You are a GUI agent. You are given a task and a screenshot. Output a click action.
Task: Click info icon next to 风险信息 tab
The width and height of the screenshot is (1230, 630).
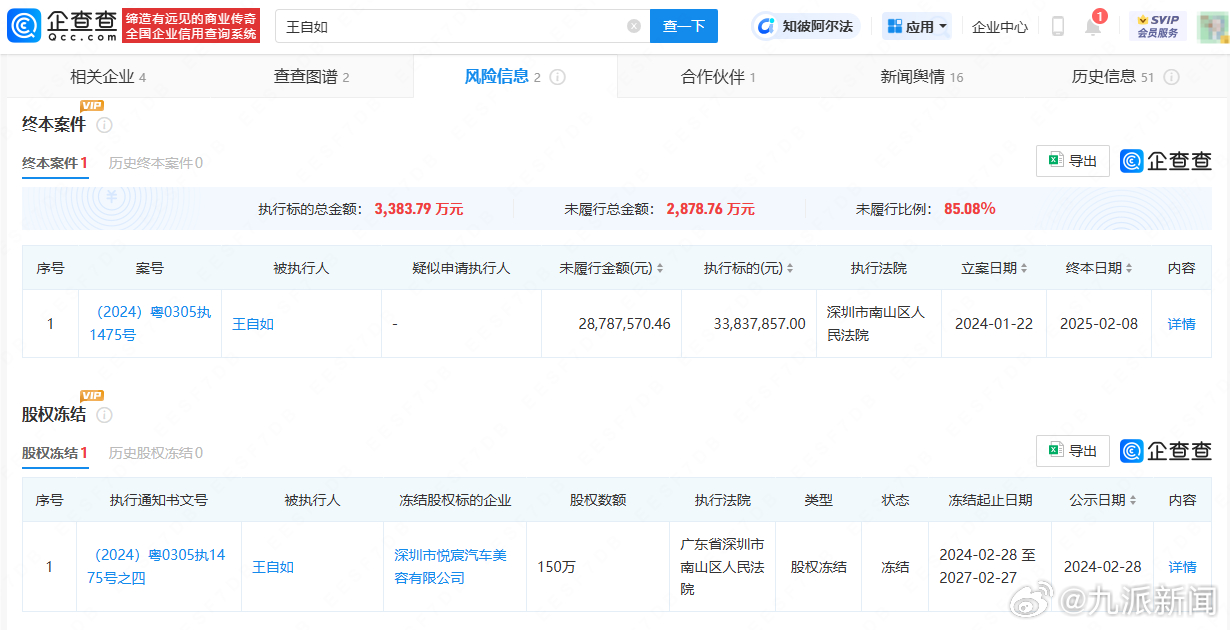tap(558, 77)
